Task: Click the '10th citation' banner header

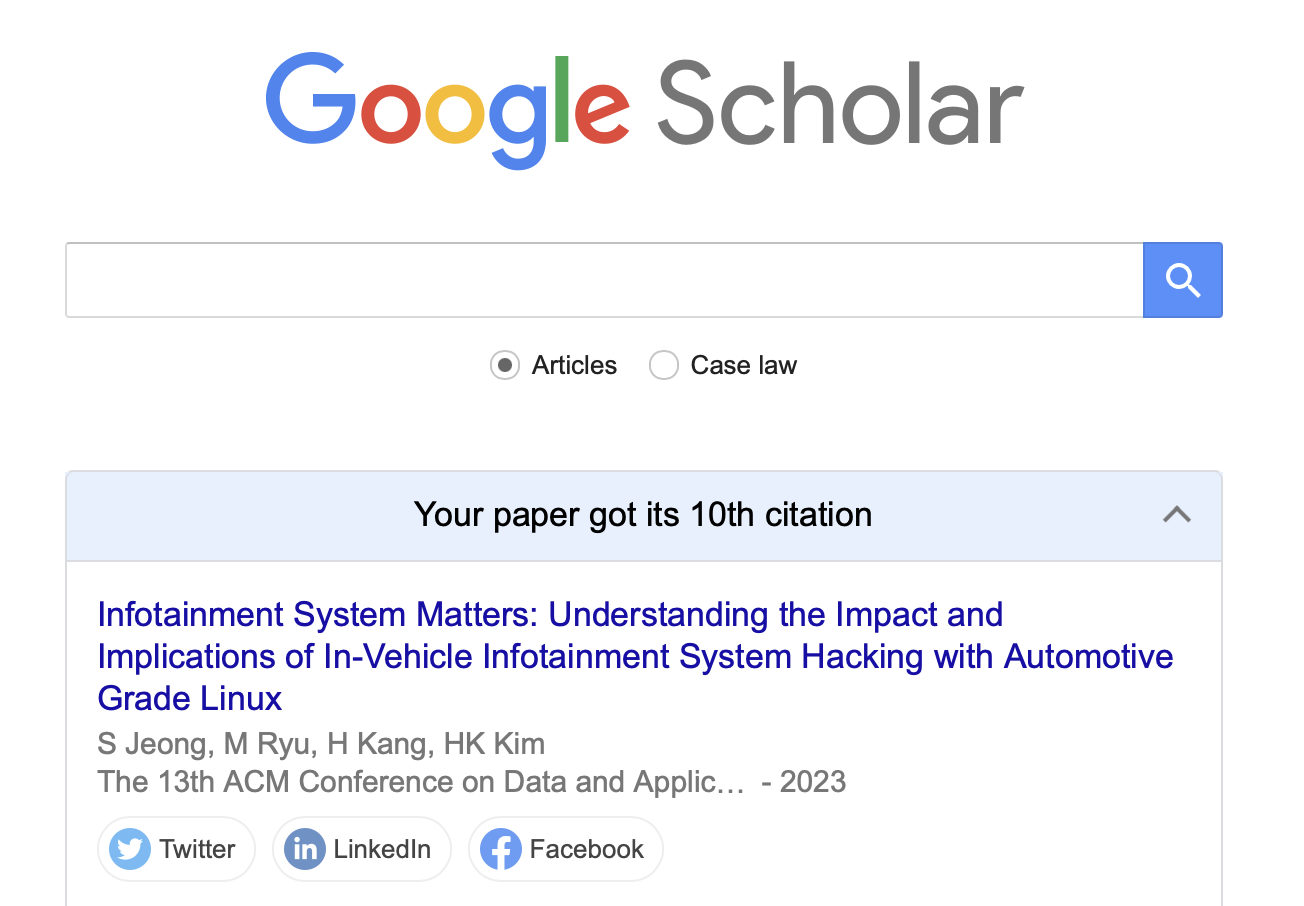Action: coord(644,516)
